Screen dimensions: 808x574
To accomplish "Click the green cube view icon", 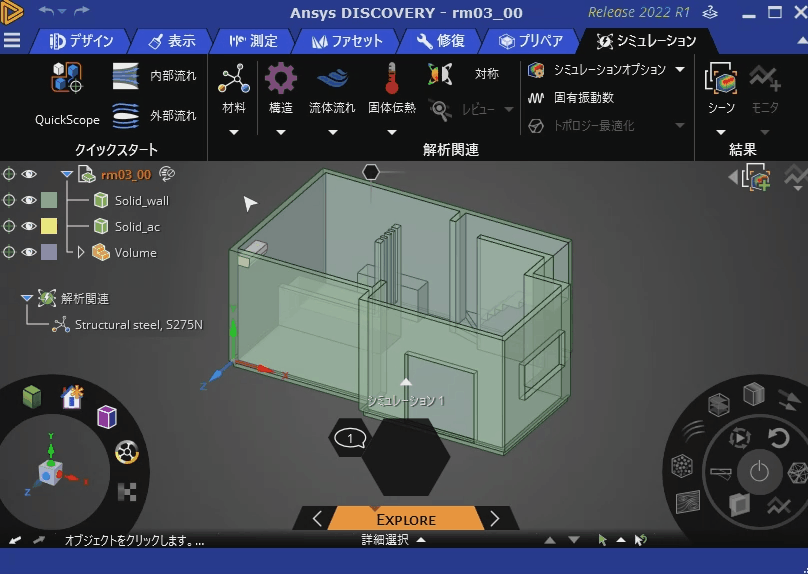I will [32, 397].
